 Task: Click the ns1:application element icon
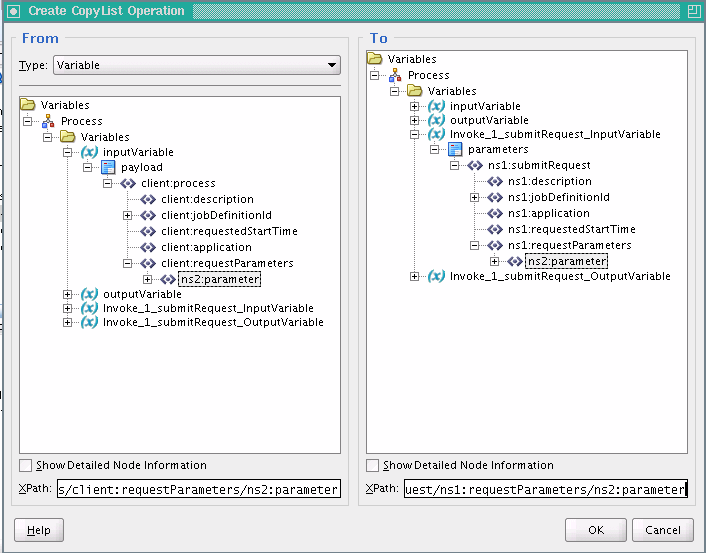click(495, 213)
